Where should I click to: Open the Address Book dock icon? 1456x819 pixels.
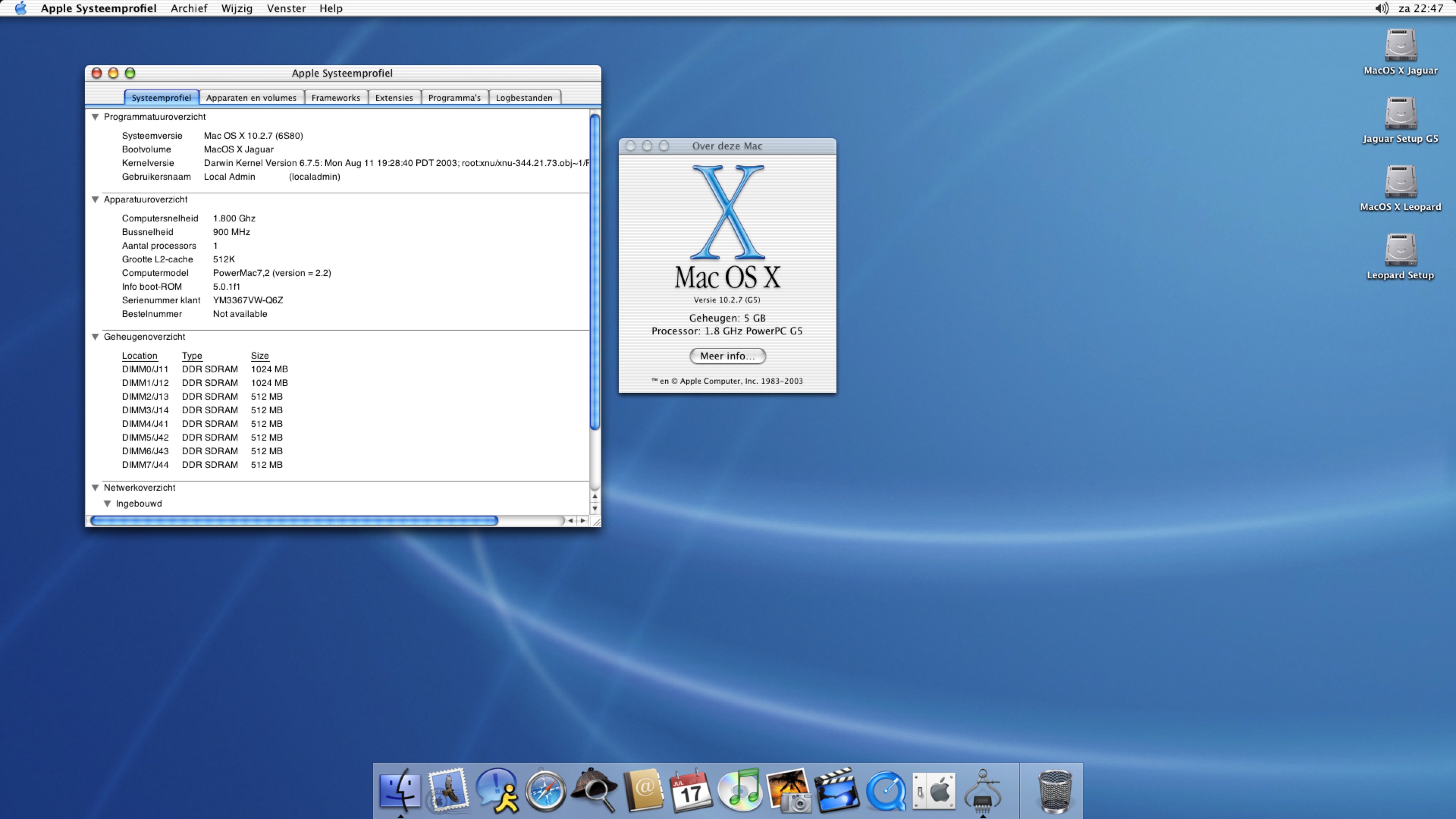[643, 790]
